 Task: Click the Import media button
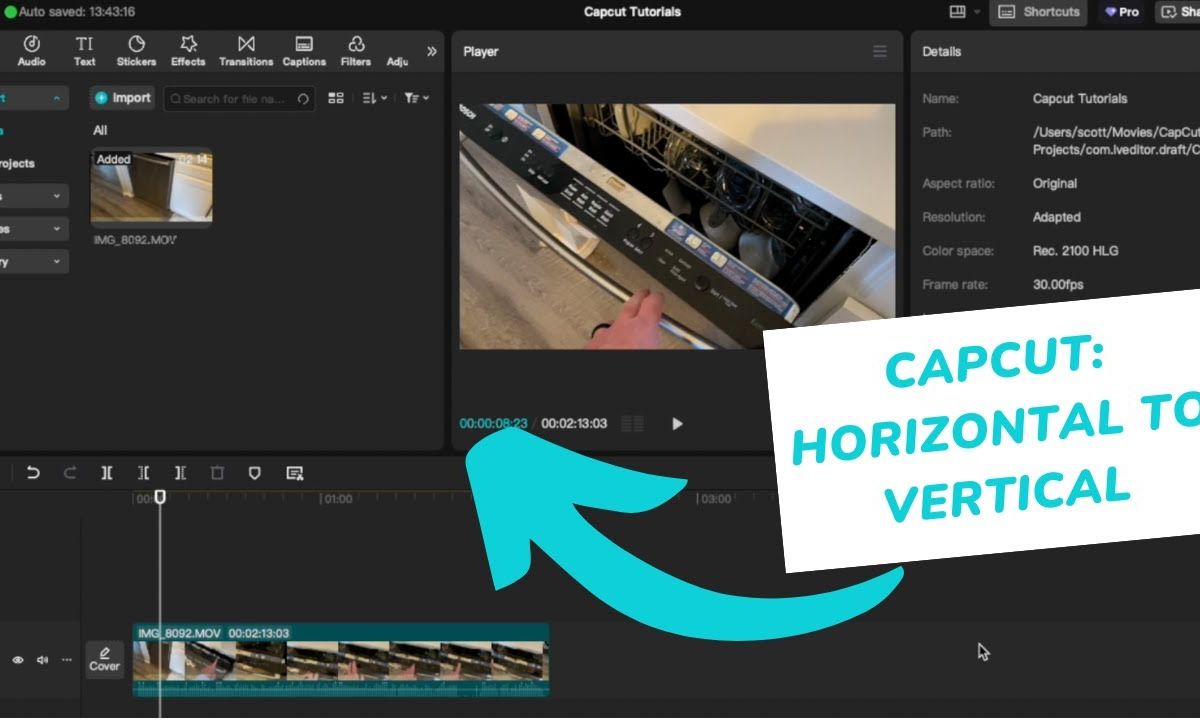pyautogui.click(x=122, y=98)
